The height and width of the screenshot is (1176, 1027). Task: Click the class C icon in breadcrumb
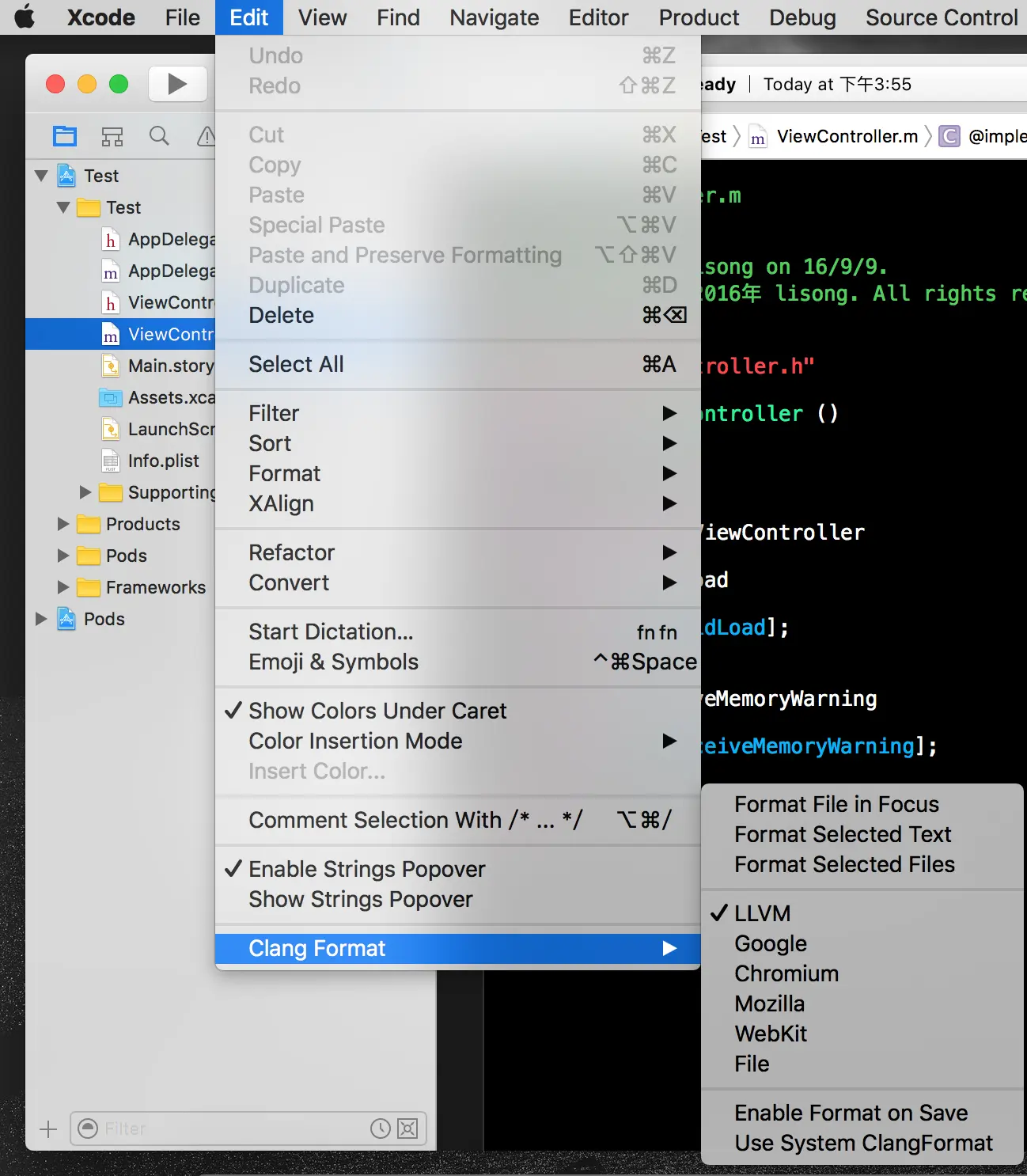(949, 137)
